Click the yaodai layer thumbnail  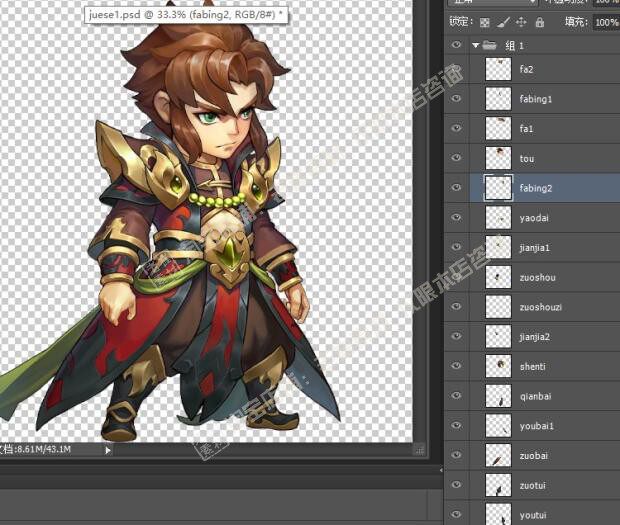(x=498, y=218)
